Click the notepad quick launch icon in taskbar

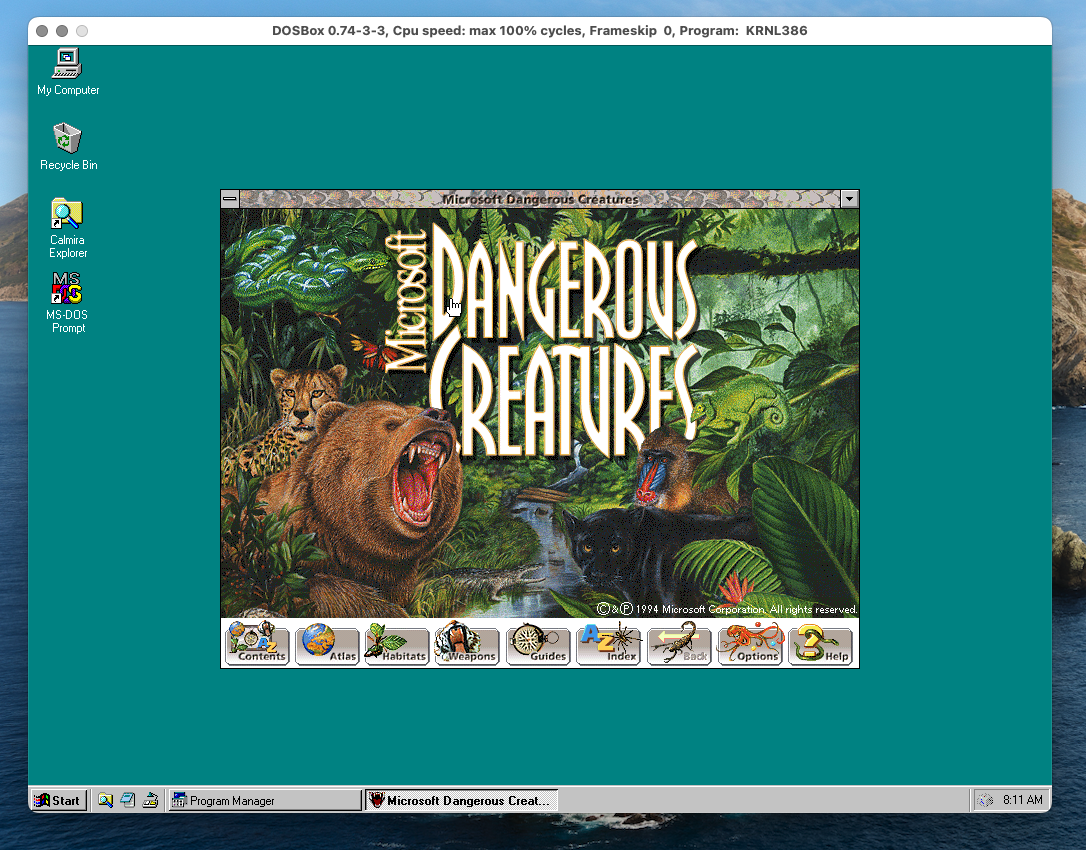[x=127, y=800]
